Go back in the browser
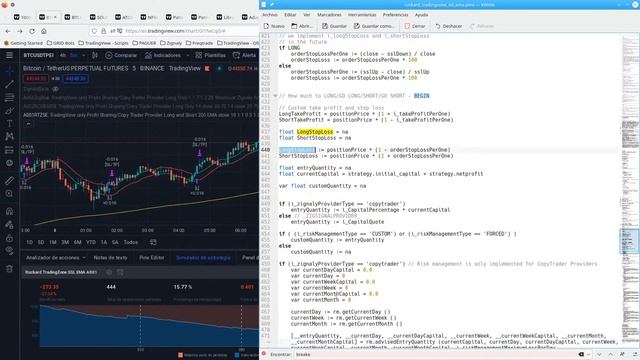Viewport: 640px width, 360px height. tap(8, 31)
